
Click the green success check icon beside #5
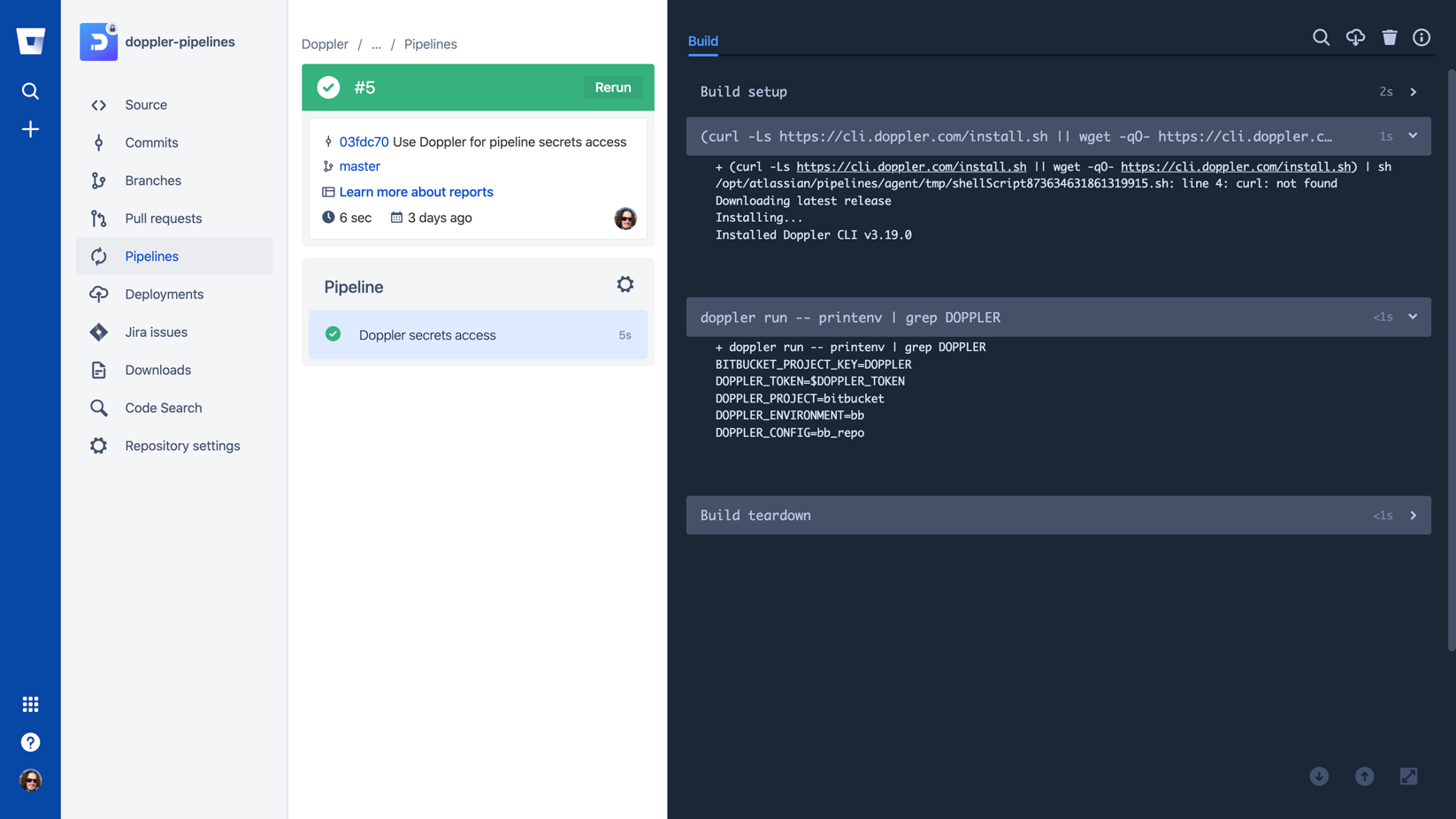coord(328,88)
